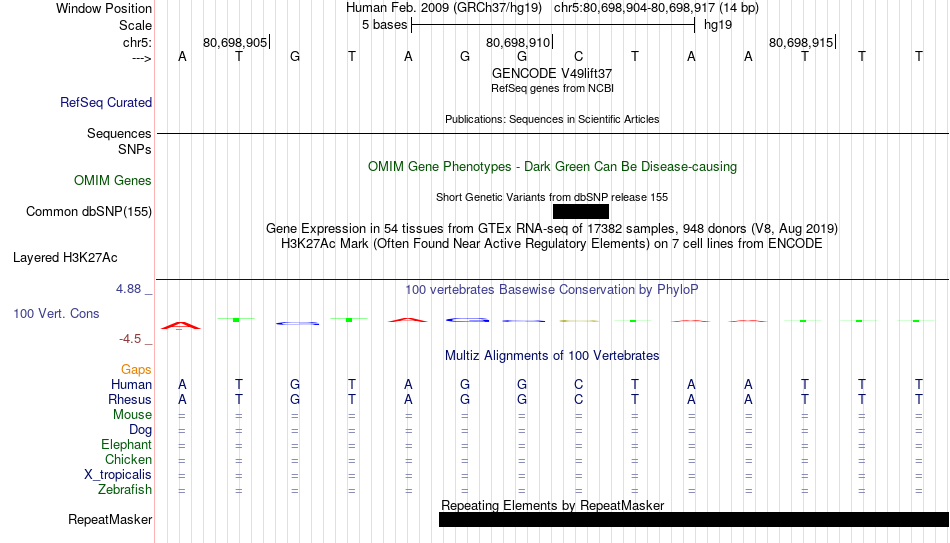Click the C base in reference sequence row
950x543 pixels.
(579, 56)
